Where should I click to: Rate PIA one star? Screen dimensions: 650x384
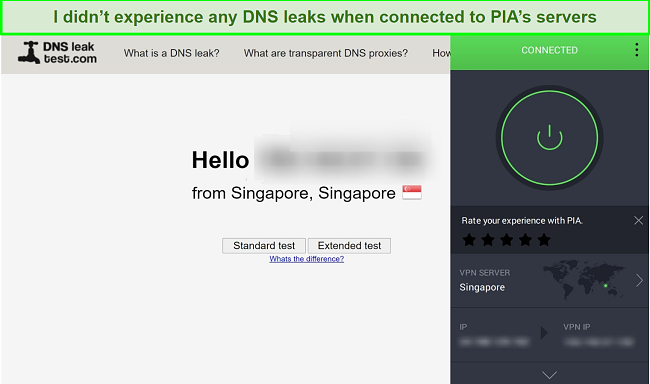(469, 239)
